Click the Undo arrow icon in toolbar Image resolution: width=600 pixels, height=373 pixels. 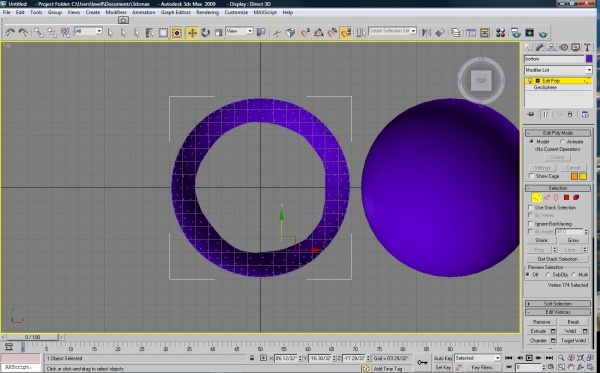tap(10, 33)
